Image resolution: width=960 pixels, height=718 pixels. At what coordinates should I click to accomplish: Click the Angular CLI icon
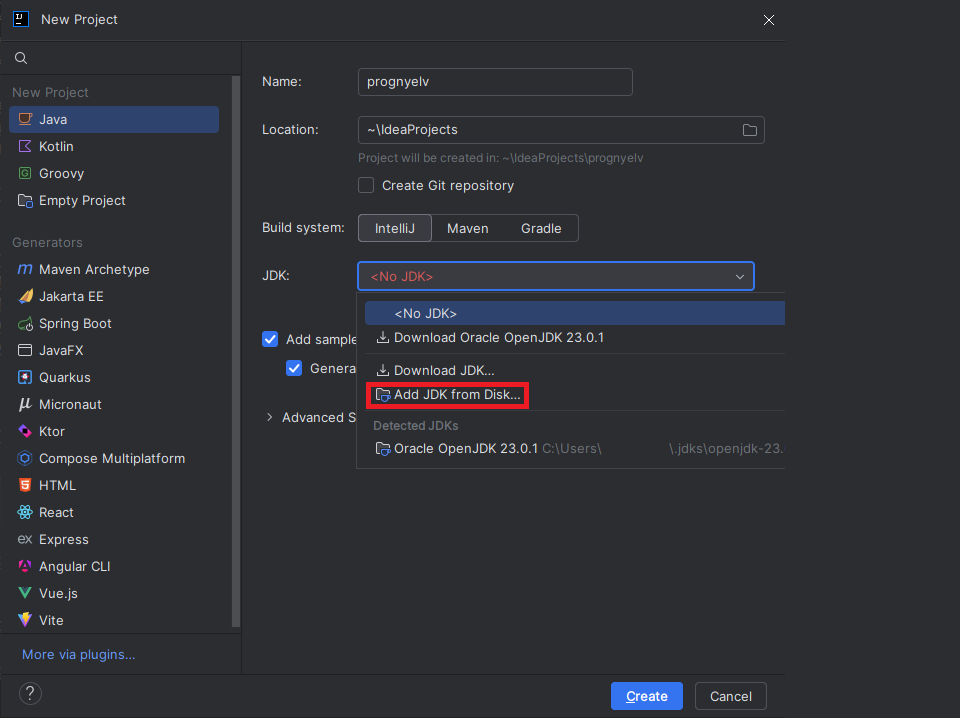pos(25,566)
